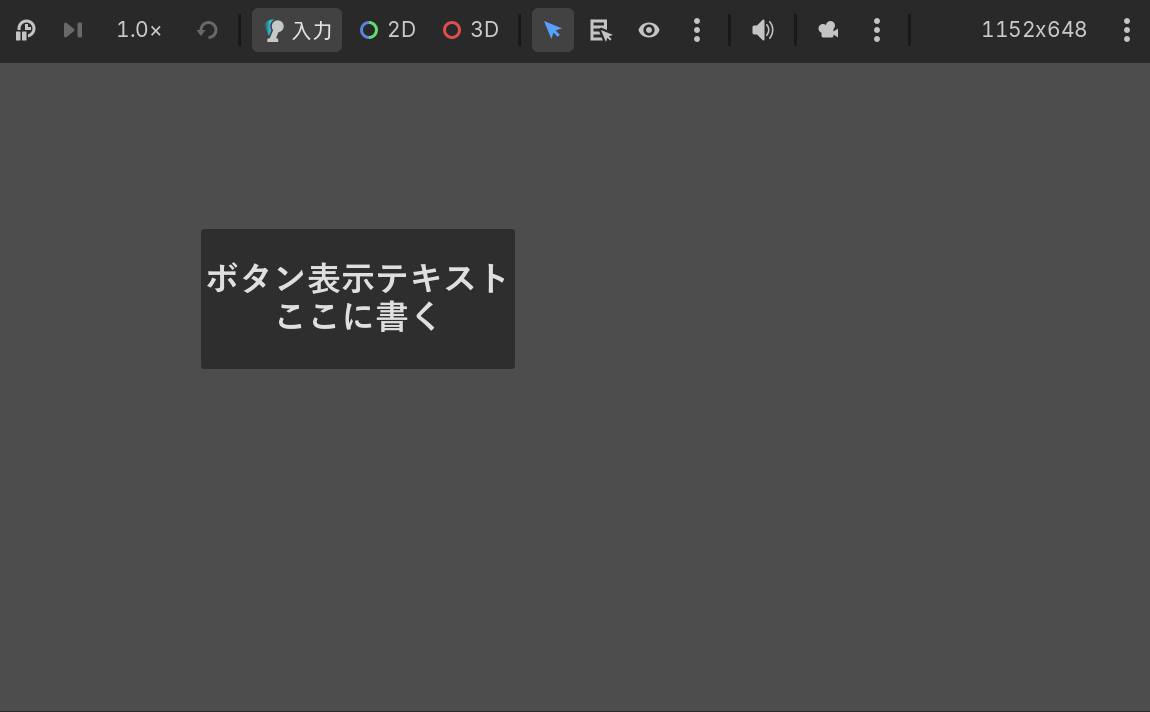Select the 2D node selection mode
The height and width of the screenshot is (712, 1150).
pos(388,30)
